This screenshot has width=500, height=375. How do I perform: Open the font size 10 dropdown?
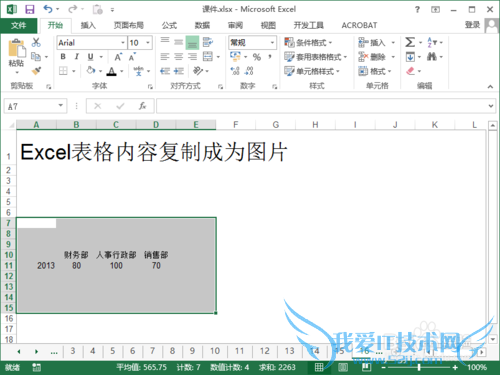point(148,43)
